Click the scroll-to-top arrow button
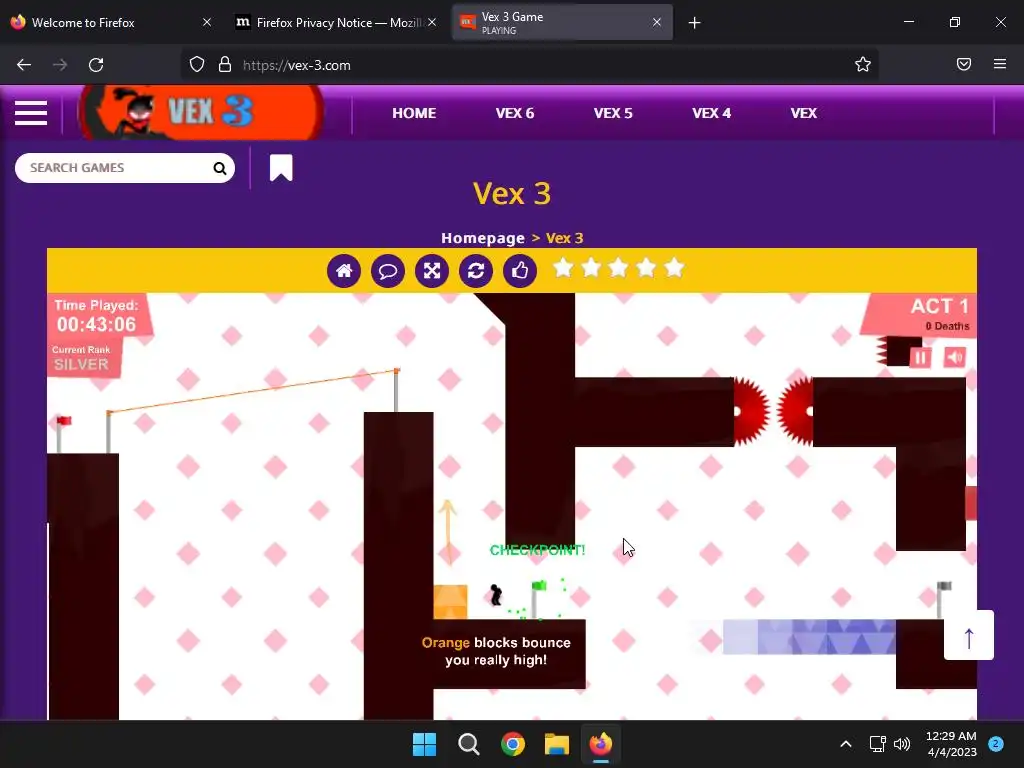1024x768 pixels. [x=968, y=635]
